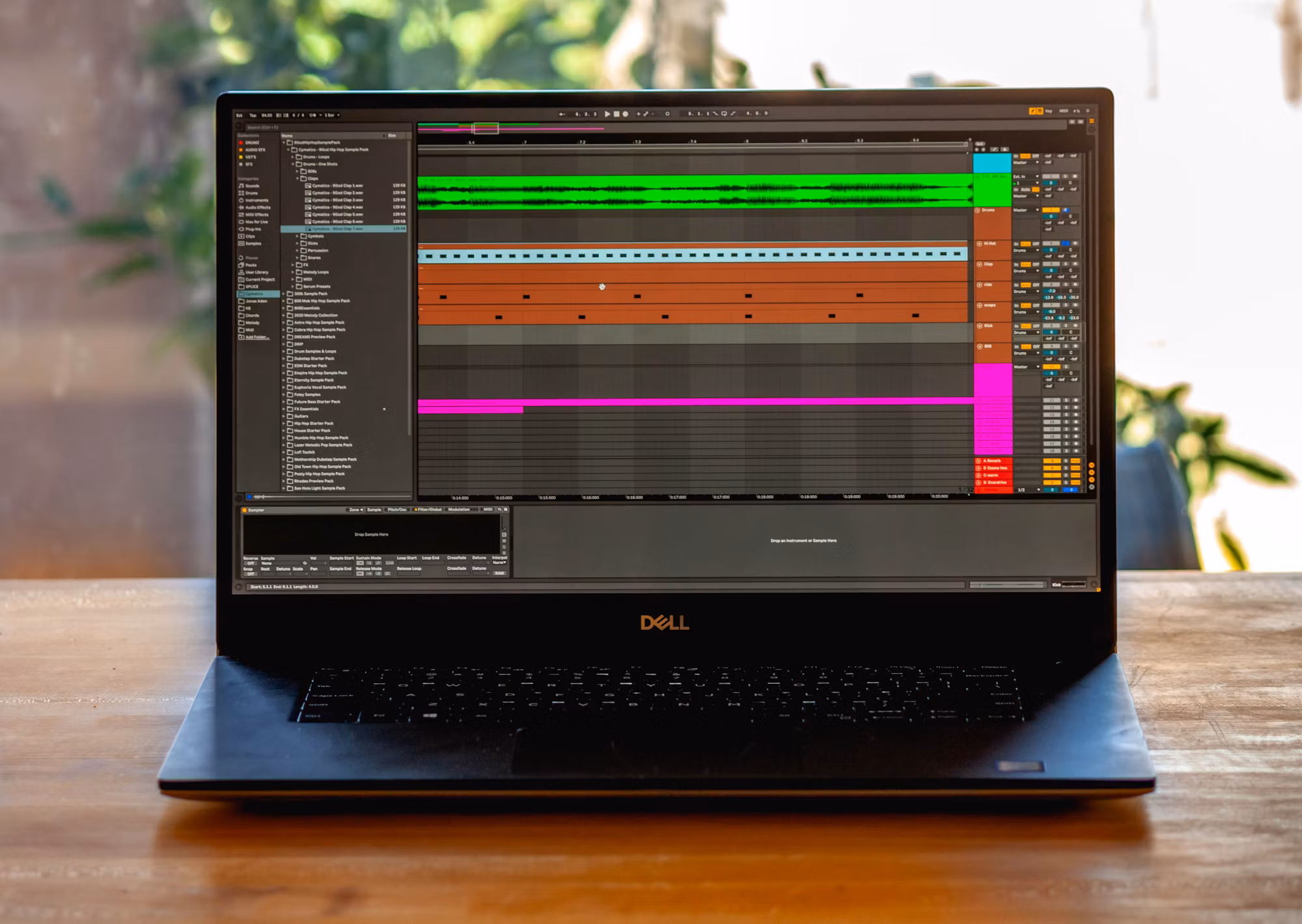Viewport: 1302px width, 924px height.
Task: Open the Filter/Global tab of the Sampler
Action: pyautogui.click(x=430, y=510)
